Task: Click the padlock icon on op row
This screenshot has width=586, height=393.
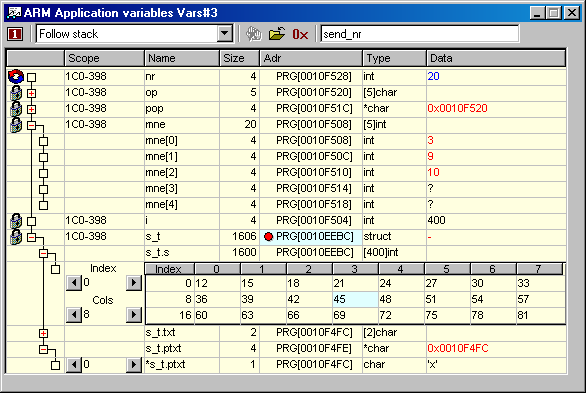Action: point(16,93)
